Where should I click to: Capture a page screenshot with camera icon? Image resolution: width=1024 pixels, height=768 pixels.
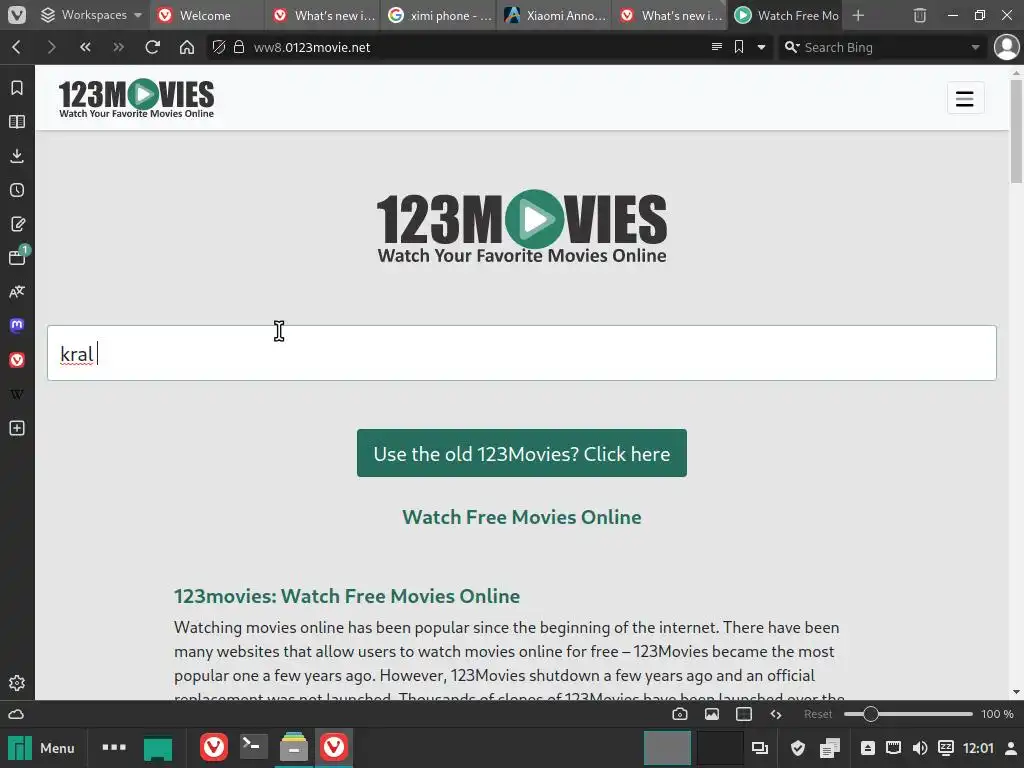point(680,714)
